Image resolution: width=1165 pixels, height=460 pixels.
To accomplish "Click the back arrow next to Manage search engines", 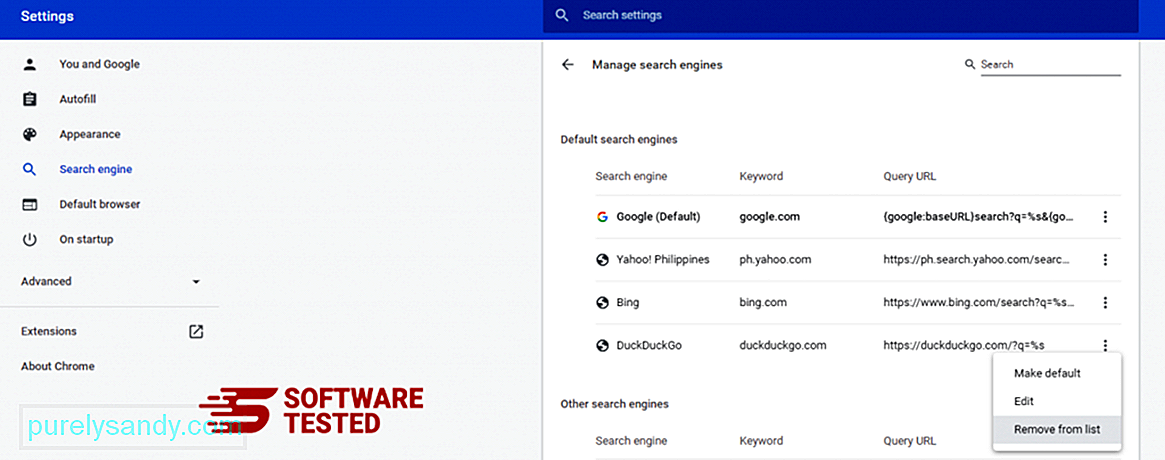I will [568, 65].
